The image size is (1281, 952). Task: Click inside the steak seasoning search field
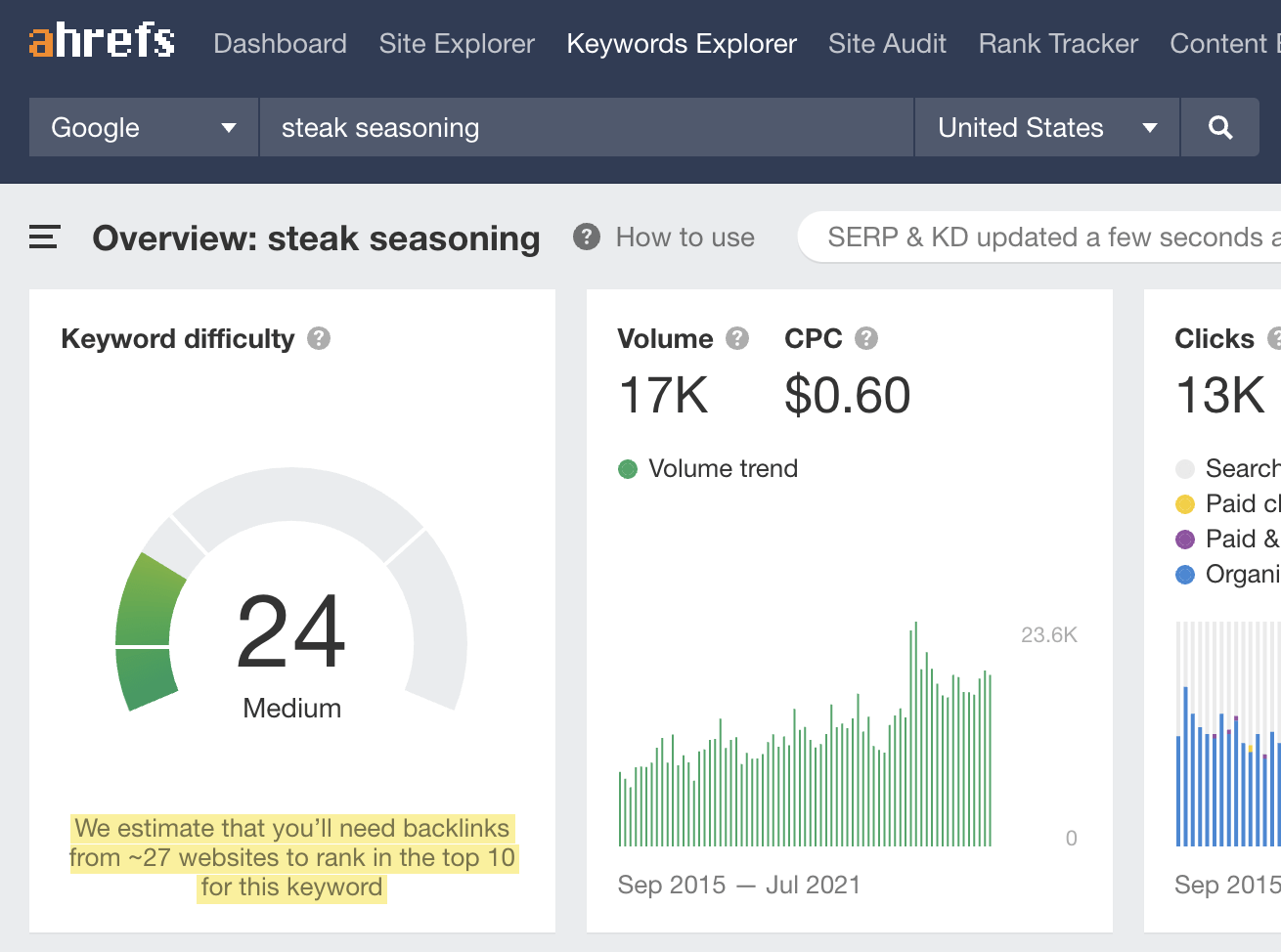585,127
